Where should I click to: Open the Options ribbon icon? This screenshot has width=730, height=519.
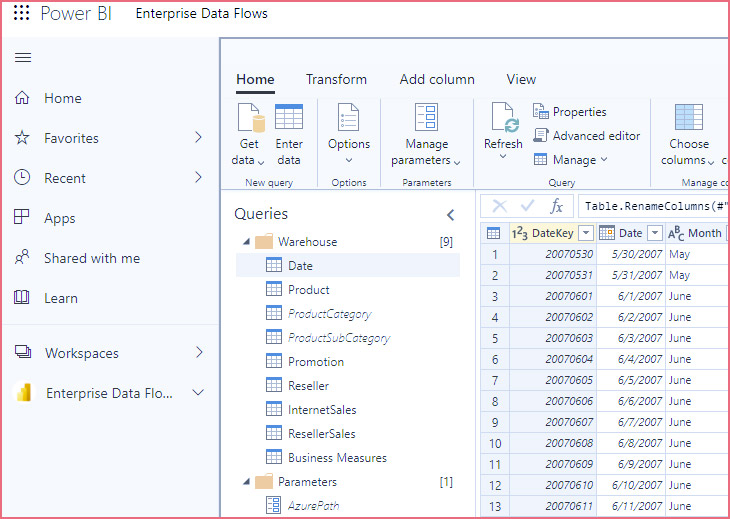348,117
